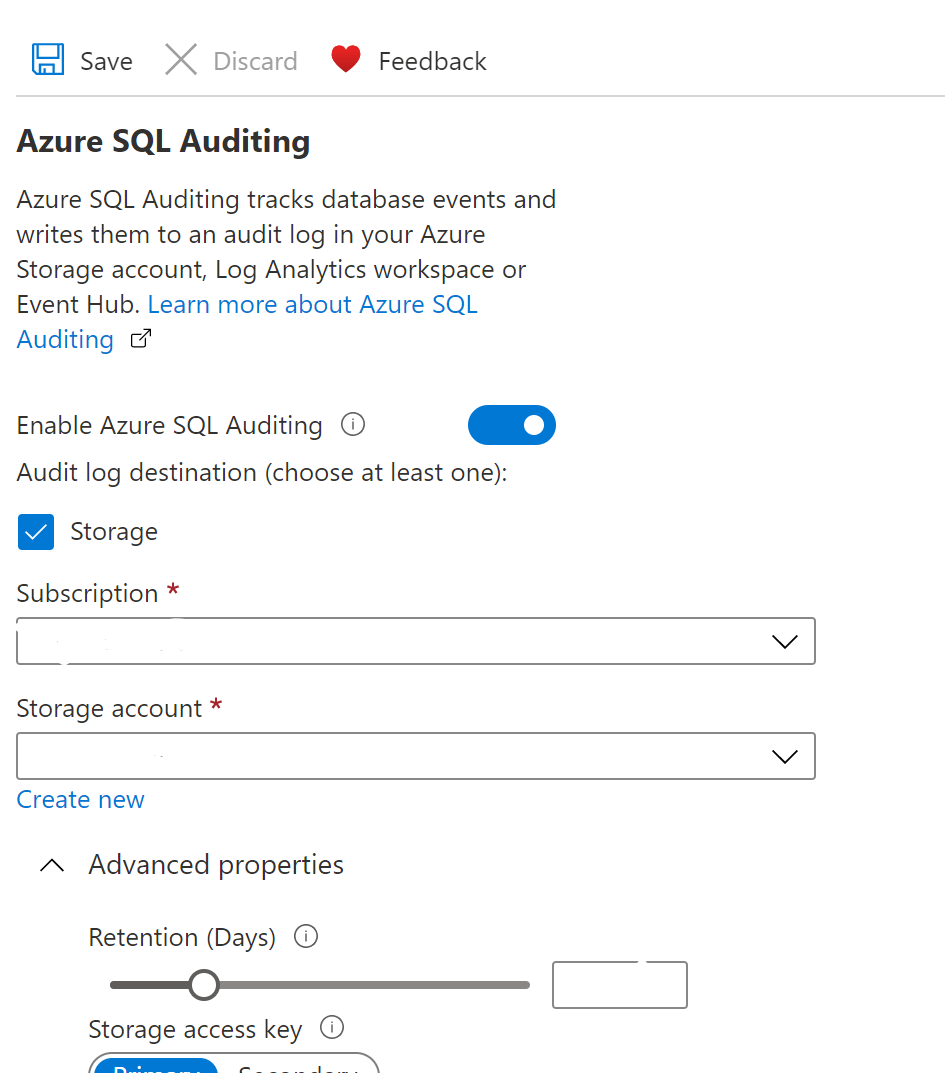The image size is (945, 1073).
Task: Click the Retention days number input box
Action: click(x=619, y=985)
